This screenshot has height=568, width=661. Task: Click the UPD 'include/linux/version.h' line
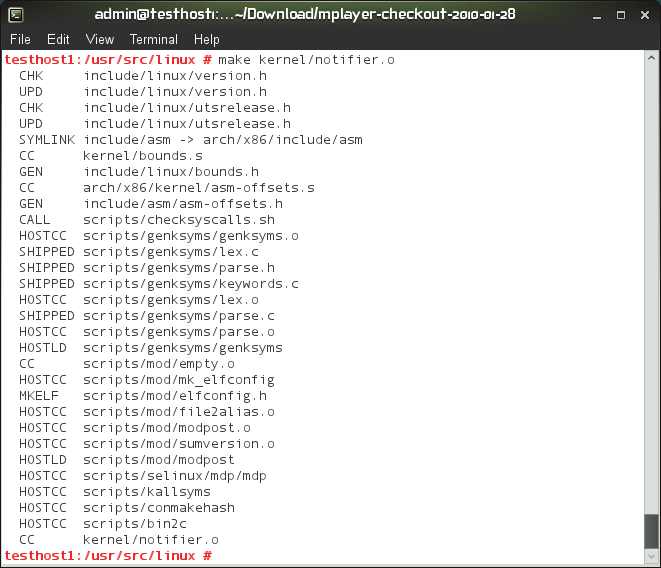click(x=143, y=92)
